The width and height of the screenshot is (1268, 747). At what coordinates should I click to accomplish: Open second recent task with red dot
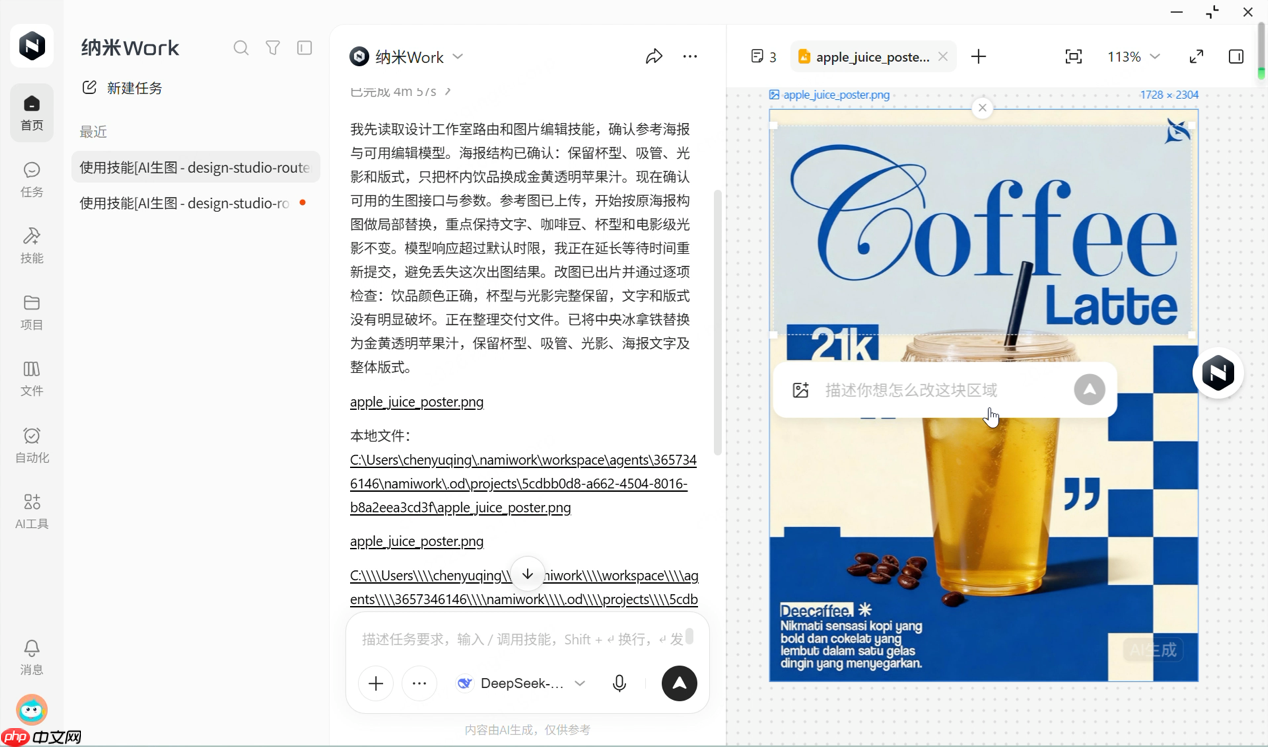(196, 203)
